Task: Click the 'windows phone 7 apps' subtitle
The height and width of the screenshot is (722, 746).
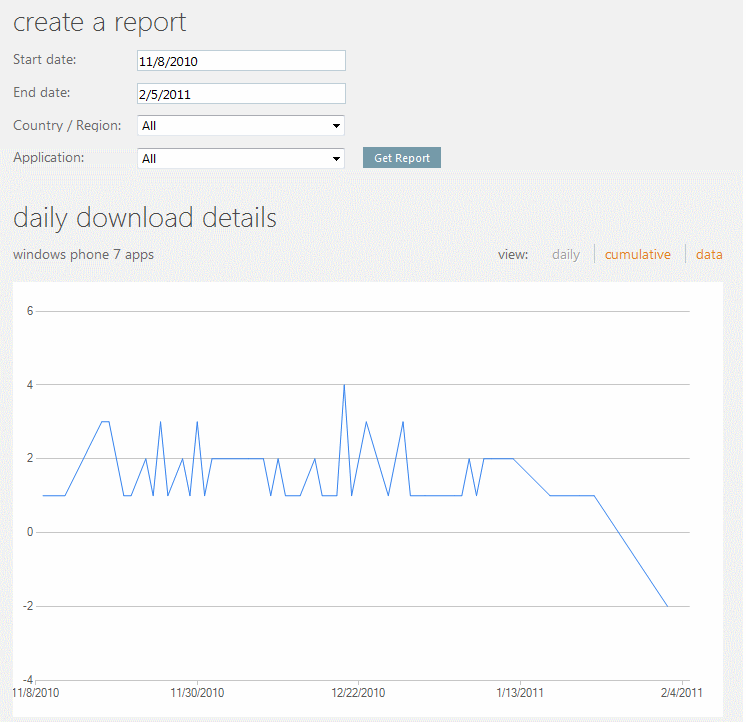Action: tap(83, 255)
